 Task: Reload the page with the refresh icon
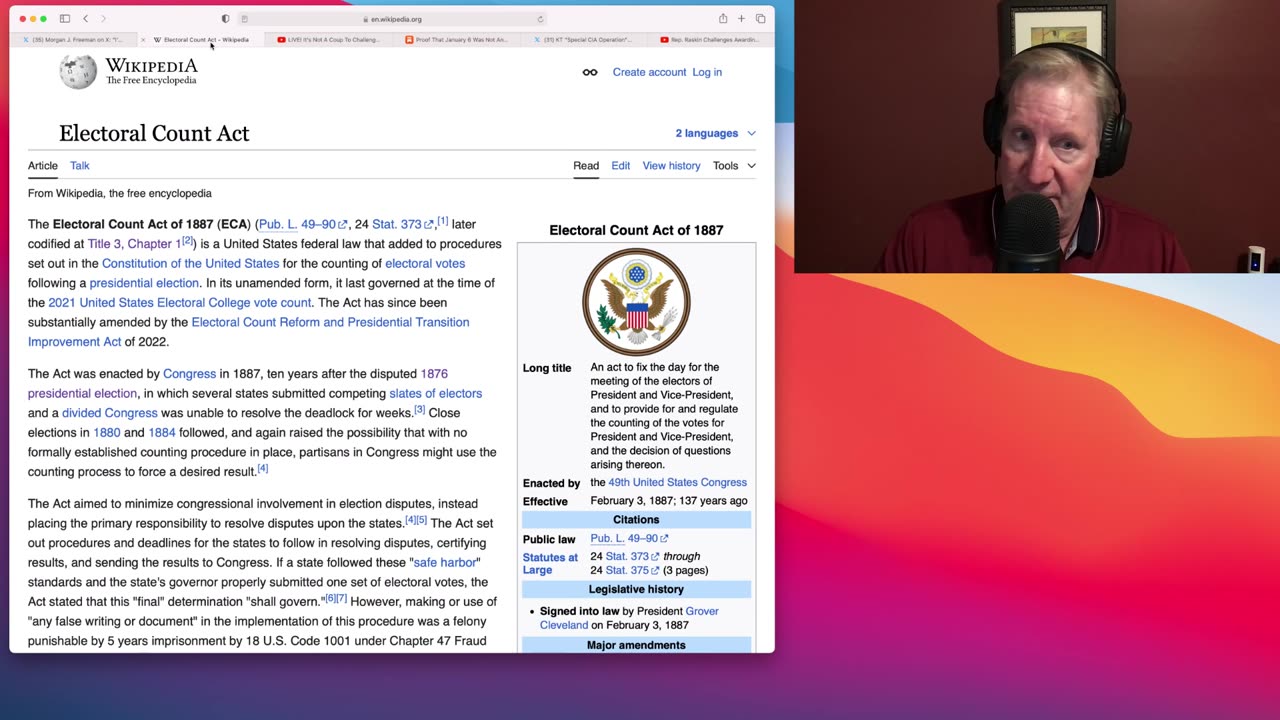coord(540,19)
